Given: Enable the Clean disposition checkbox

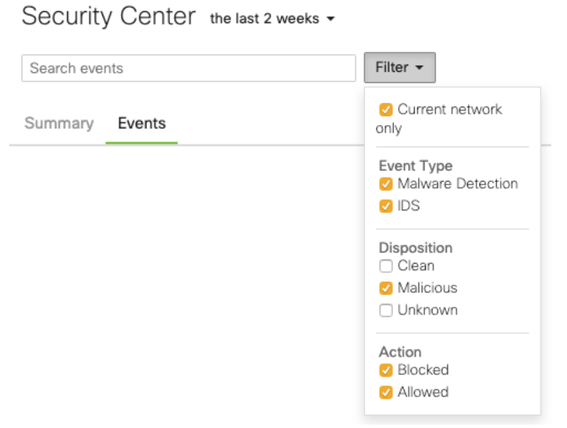Looking at the screenshot, I should point(386,266).
